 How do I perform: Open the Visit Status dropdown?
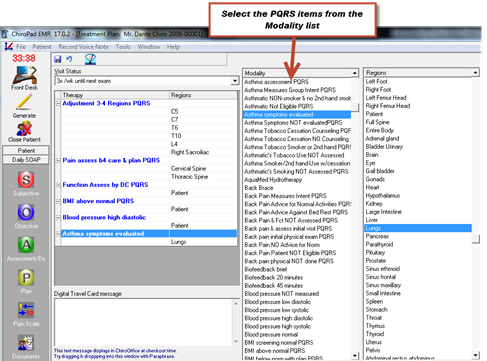click(235, 81)
